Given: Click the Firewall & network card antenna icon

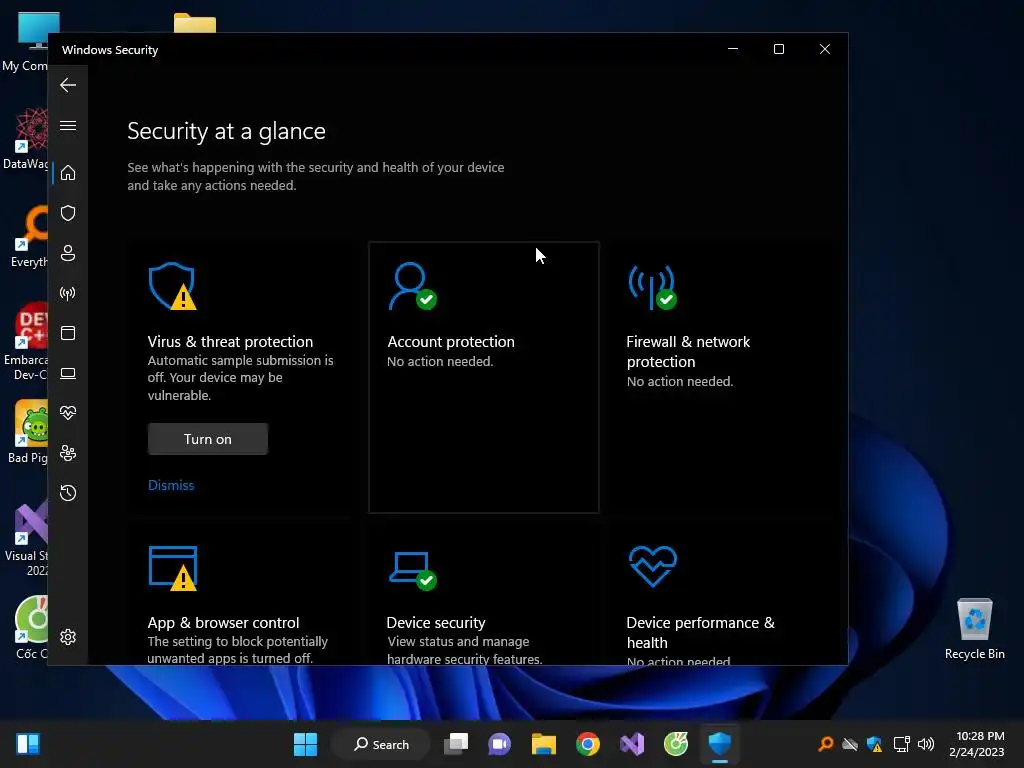Looking at the screenshot, I should point(652,286).
